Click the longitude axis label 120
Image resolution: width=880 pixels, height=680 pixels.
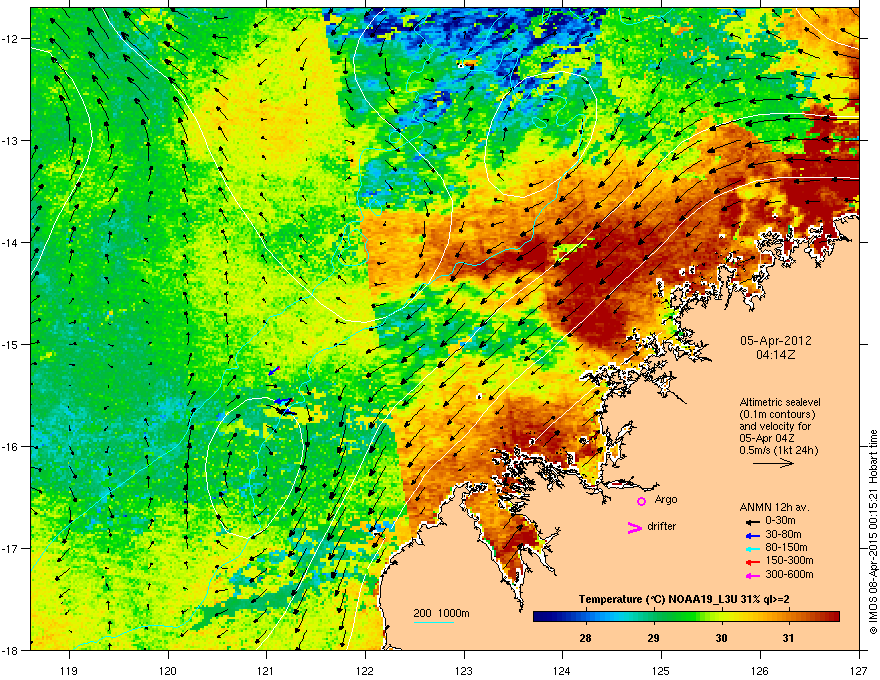point(168,670)
